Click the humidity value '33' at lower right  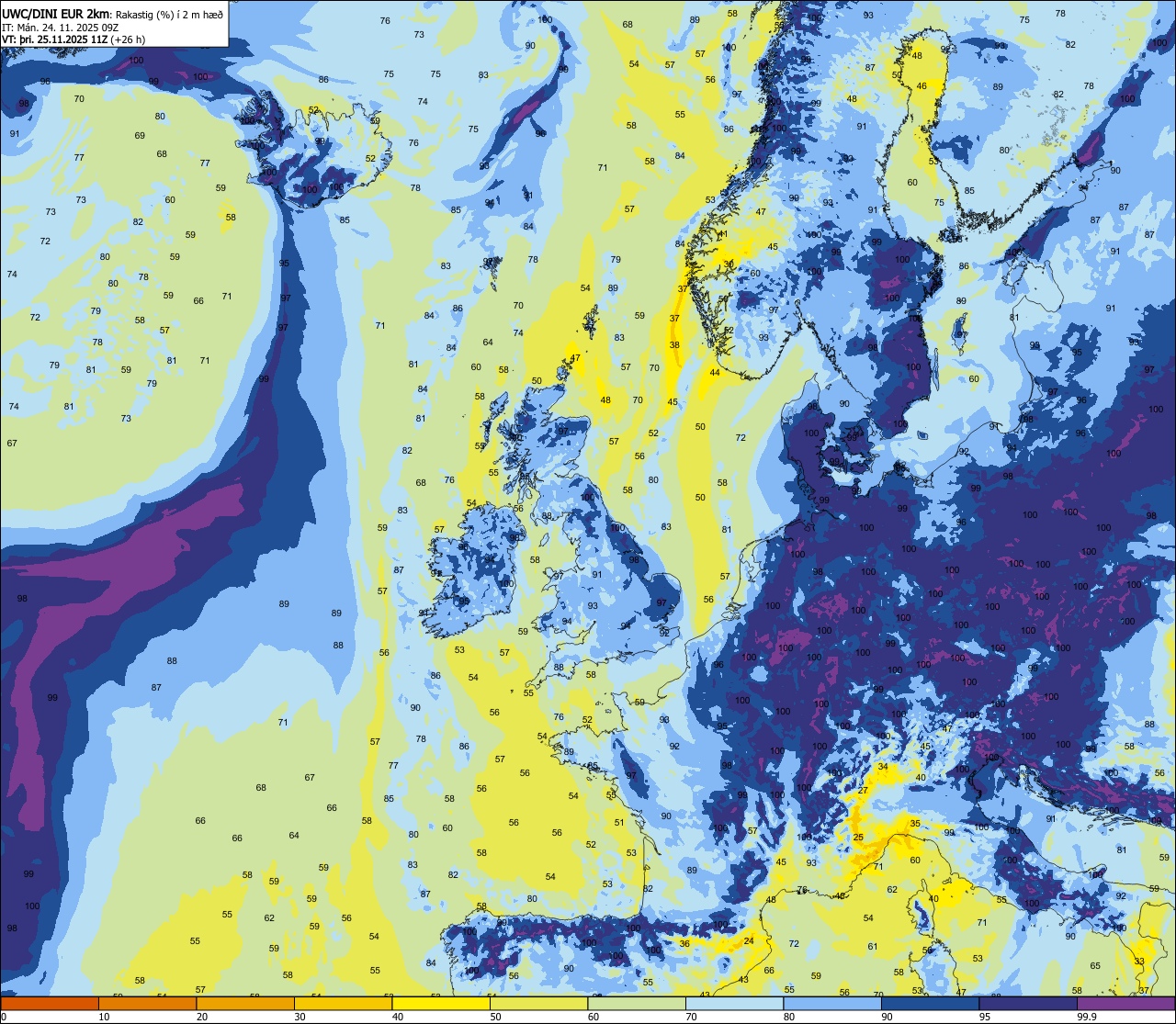pyautogui.click(x=1139, y=962)
